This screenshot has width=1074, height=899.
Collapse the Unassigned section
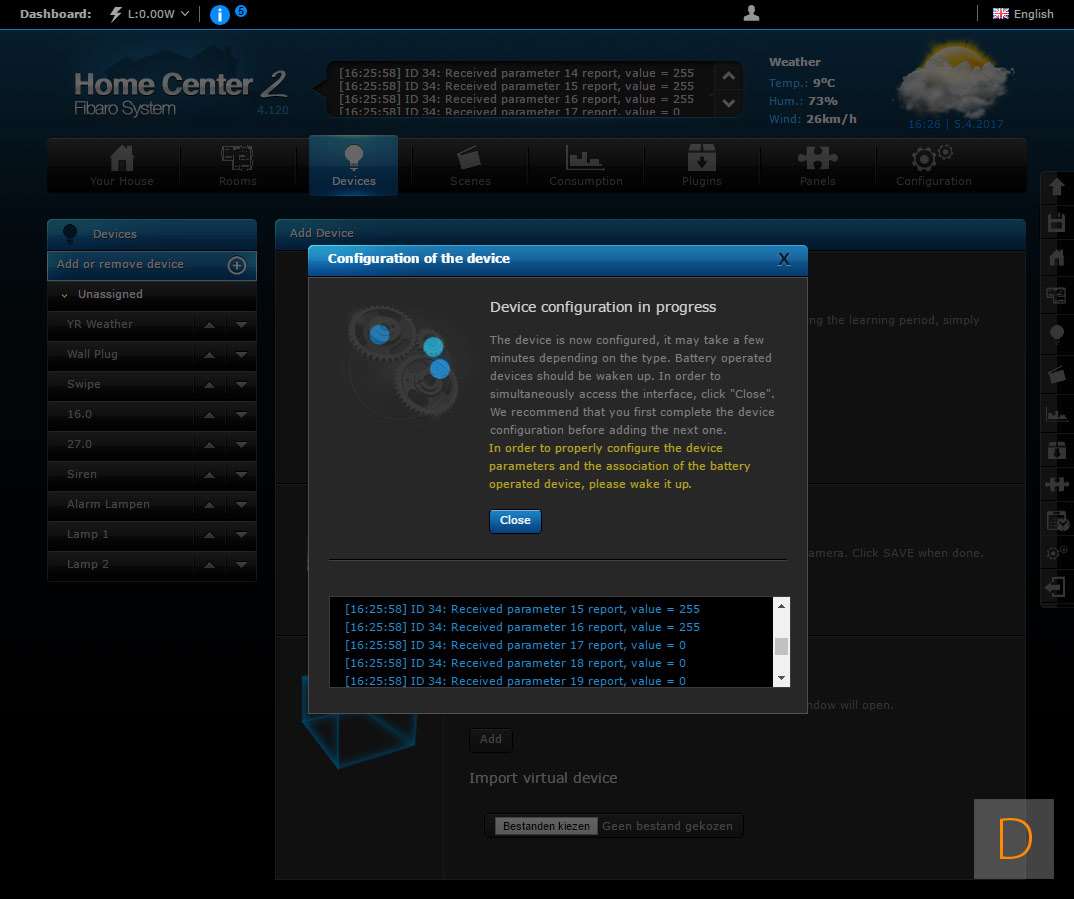(x=64, y=294)
